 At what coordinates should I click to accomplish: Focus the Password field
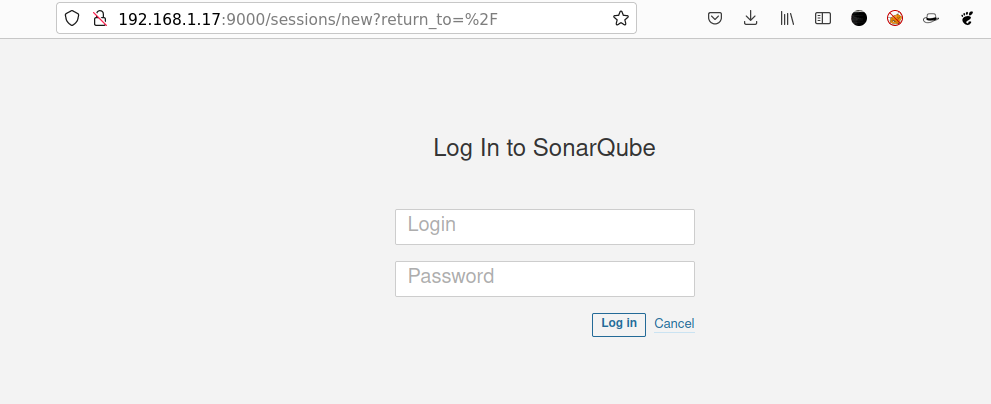(545, 279)
